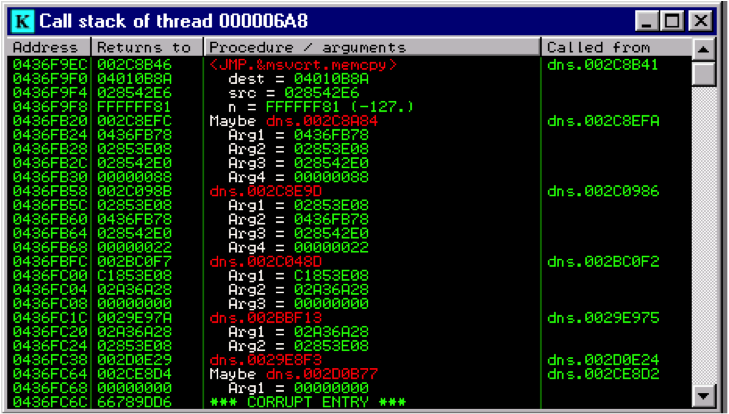The height and width of the screenshot is (414, 729).
Task: Click address 0436FB20
Action: pyautogui.click(x=50, y=121)
